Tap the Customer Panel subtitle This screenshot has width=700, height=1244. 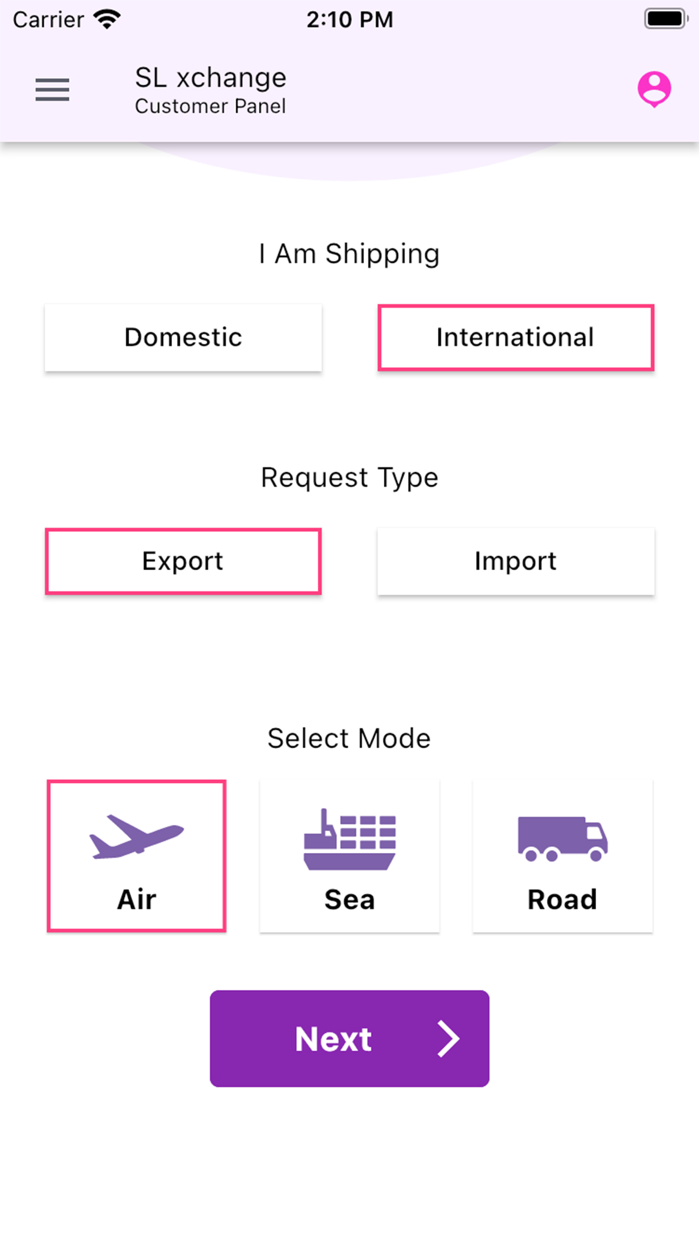(x=211, y=106)
